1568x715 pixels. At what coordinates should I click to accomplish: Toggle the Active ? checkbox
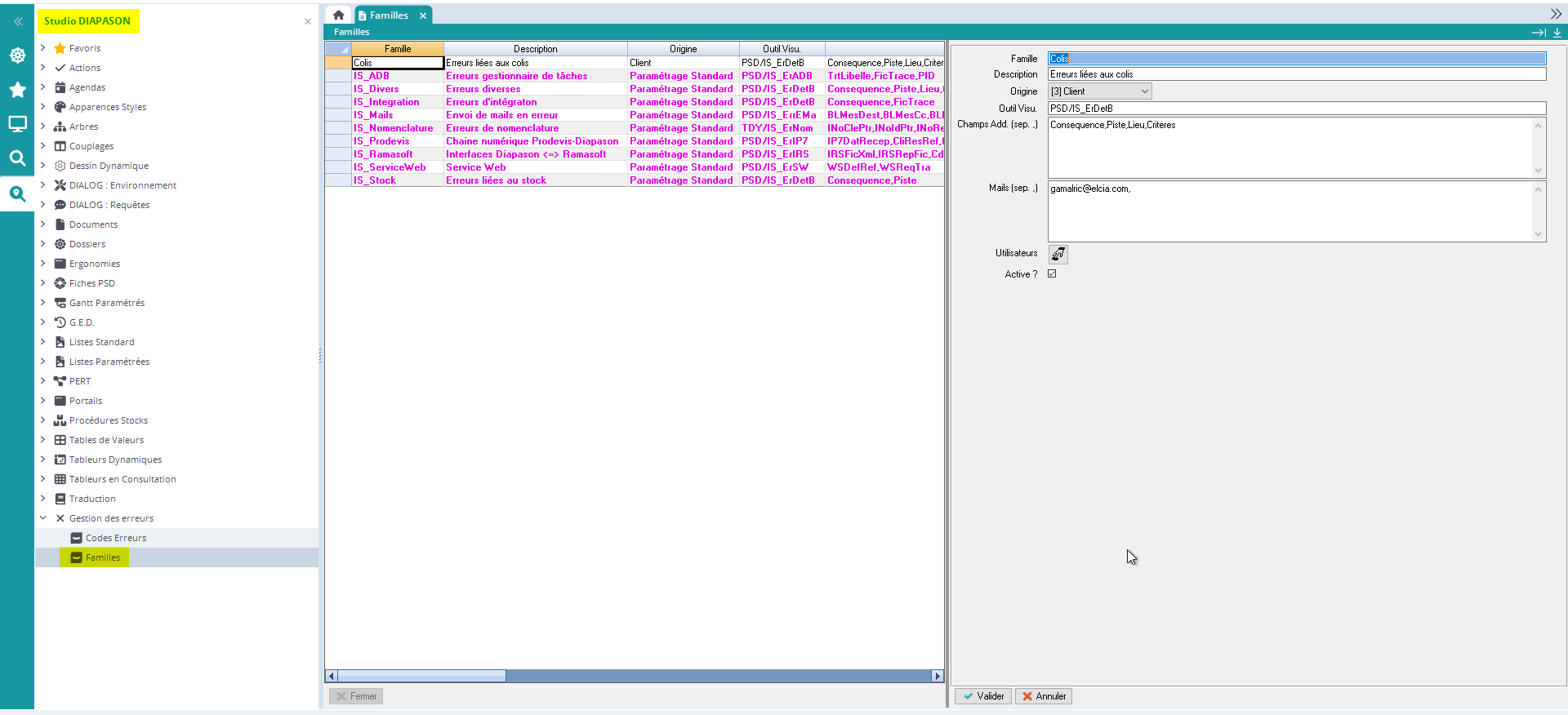pos(1052,274)
